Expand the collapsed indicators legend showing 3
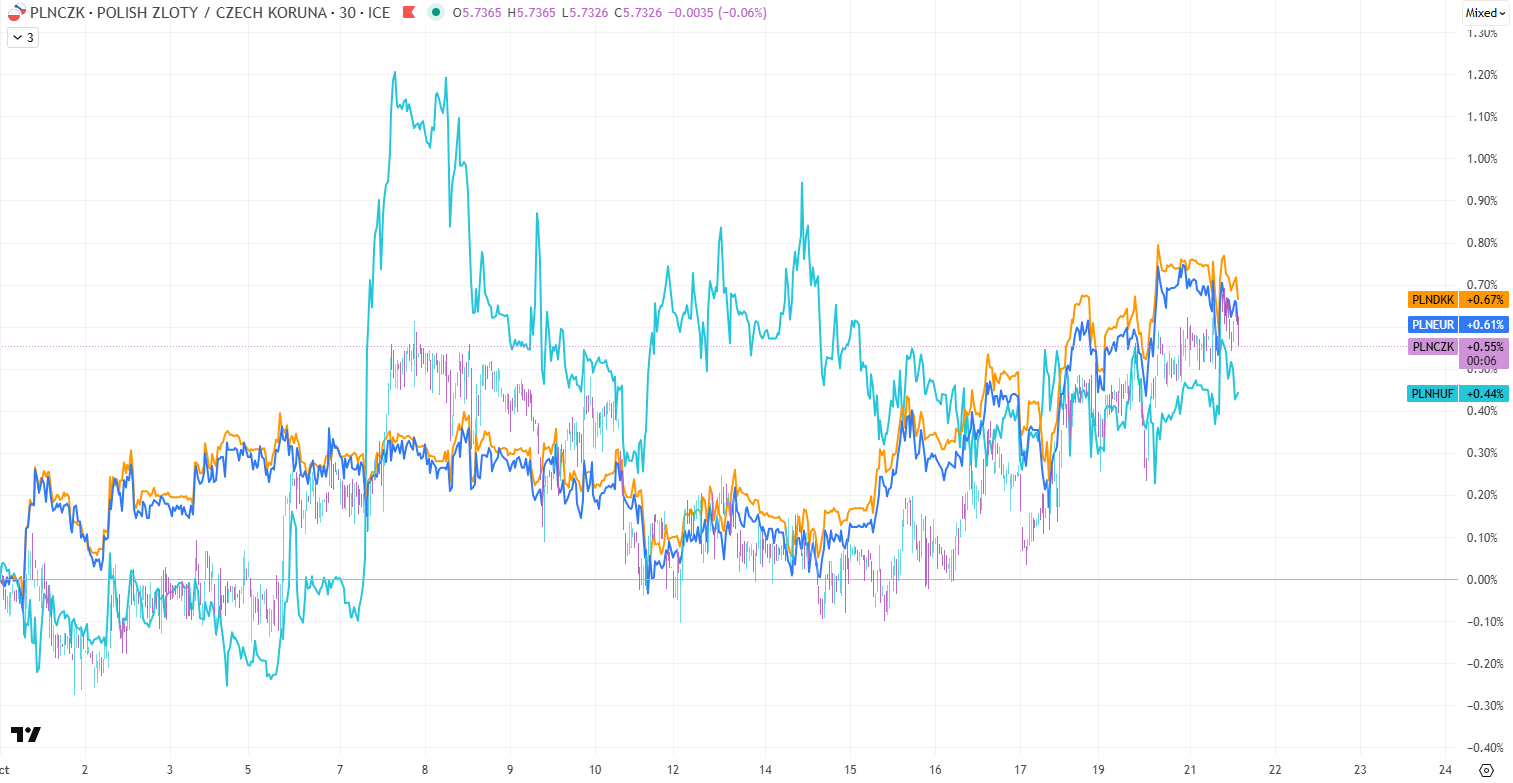 23,37
